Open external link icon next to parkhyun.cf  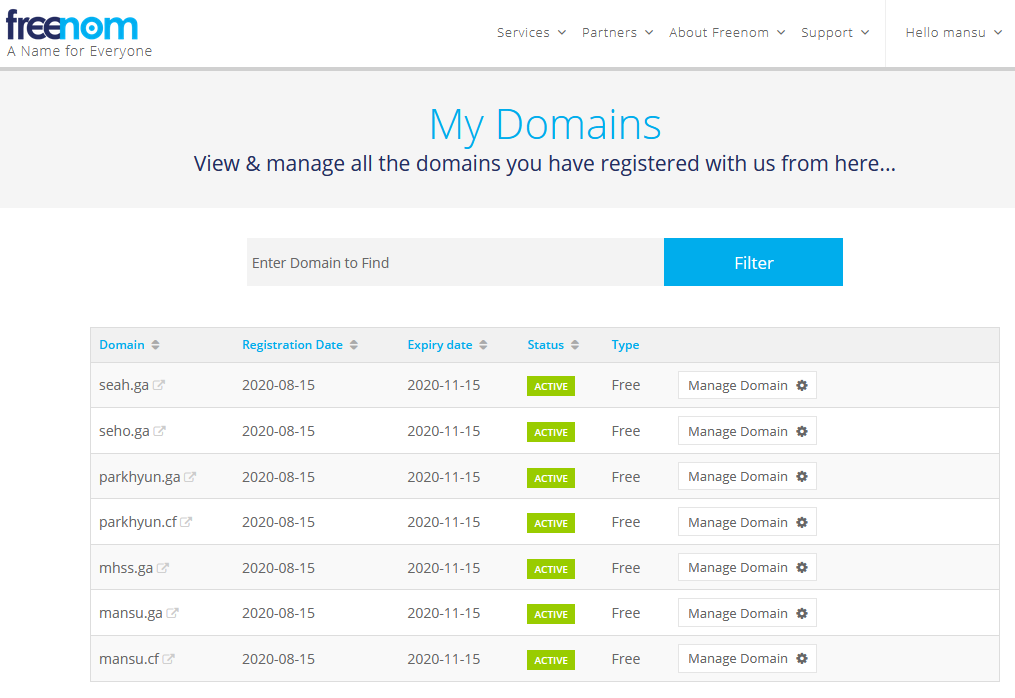pos(186,522)
